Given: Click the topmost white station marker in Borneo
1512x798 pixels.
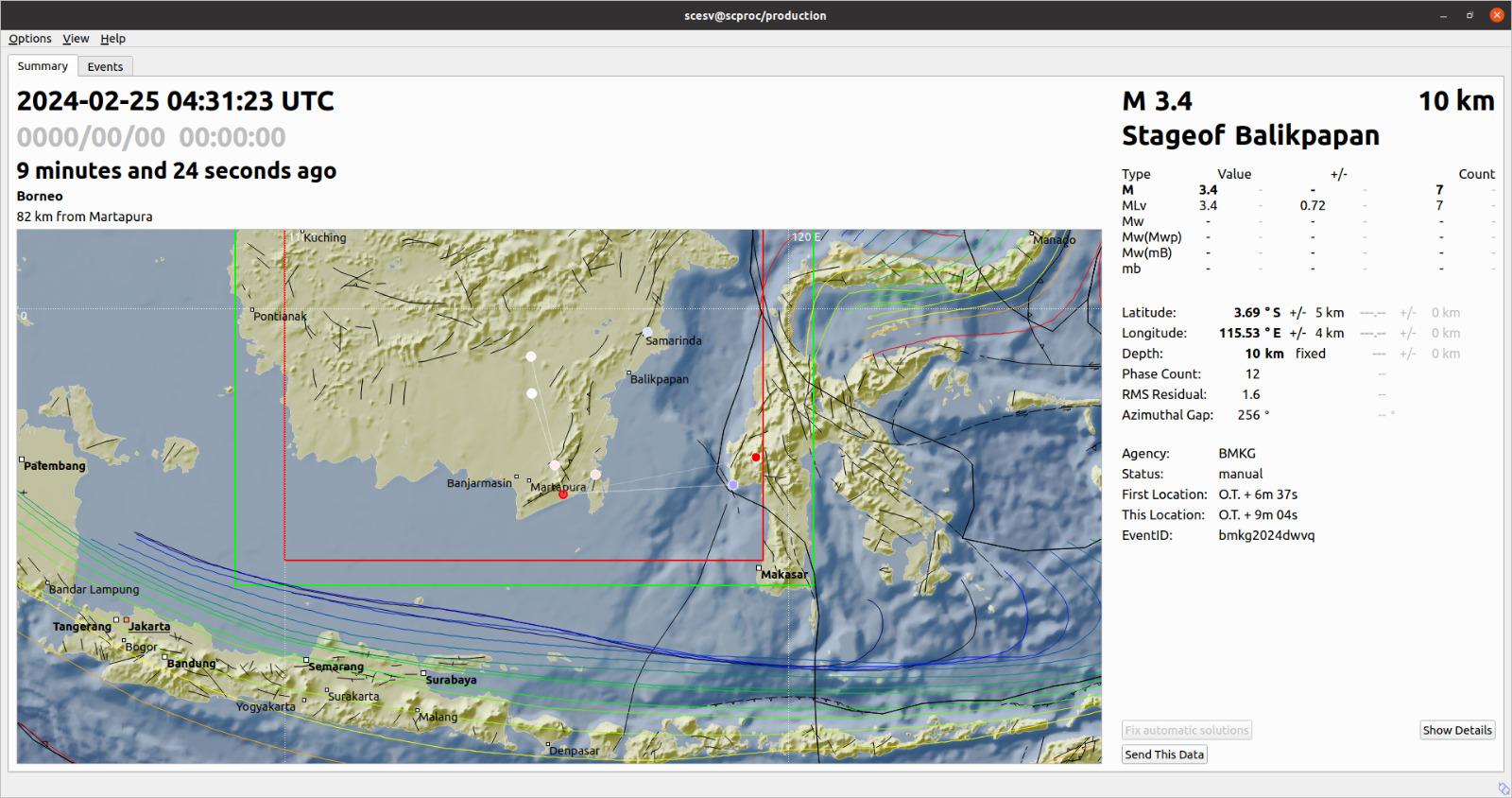Looking at the screenshot, I should coord(531,356).
